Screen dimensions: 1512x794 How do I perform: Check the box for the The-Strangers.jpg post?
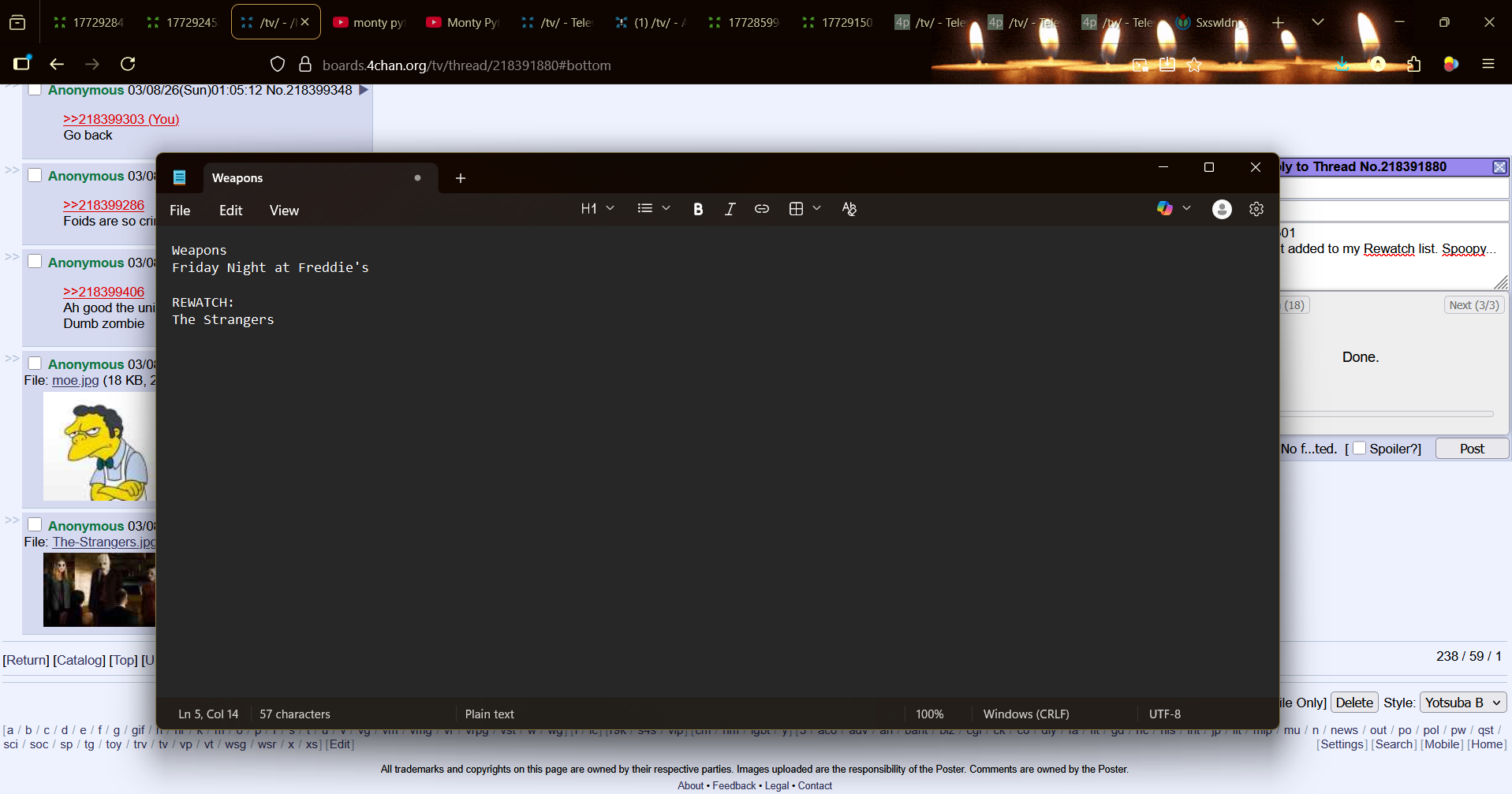click(x=35, y=525)
